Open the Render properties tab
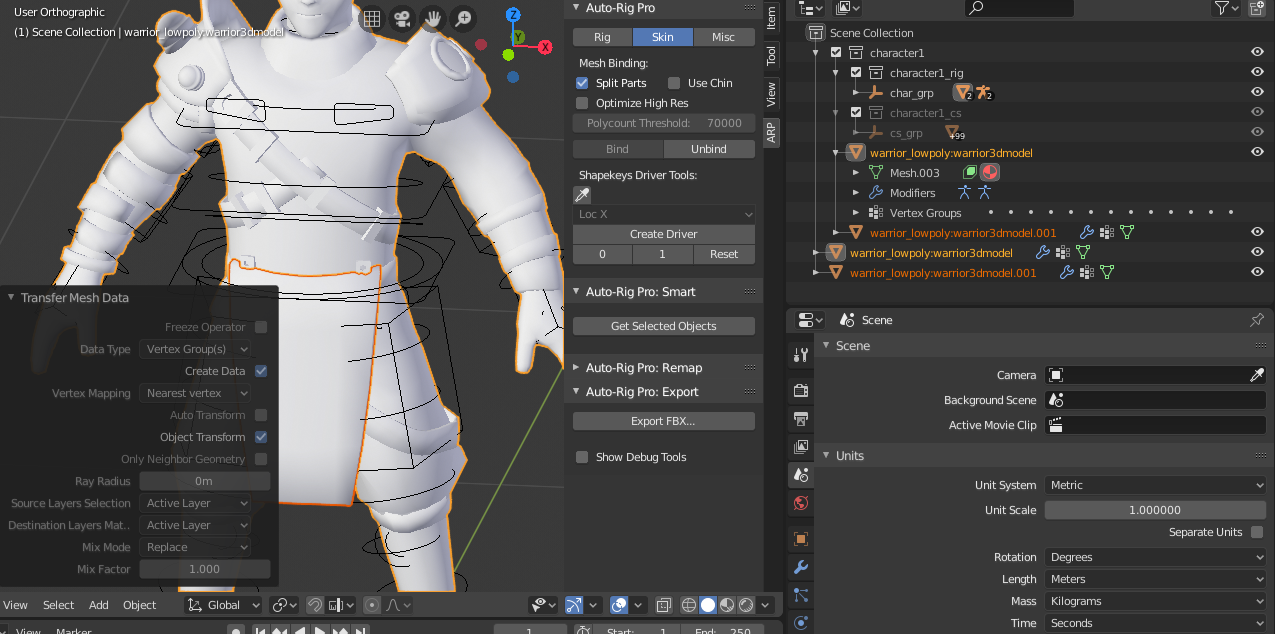Image resolution: width=1275 pixels, height=634 pixels. tap(800, 390)
